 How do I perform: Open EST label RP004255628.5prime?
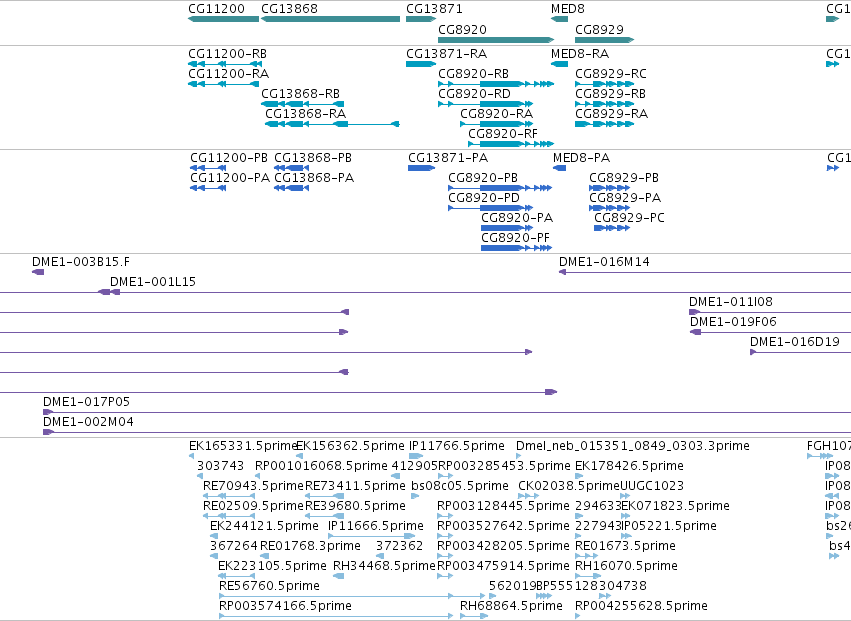coord(642,607)
